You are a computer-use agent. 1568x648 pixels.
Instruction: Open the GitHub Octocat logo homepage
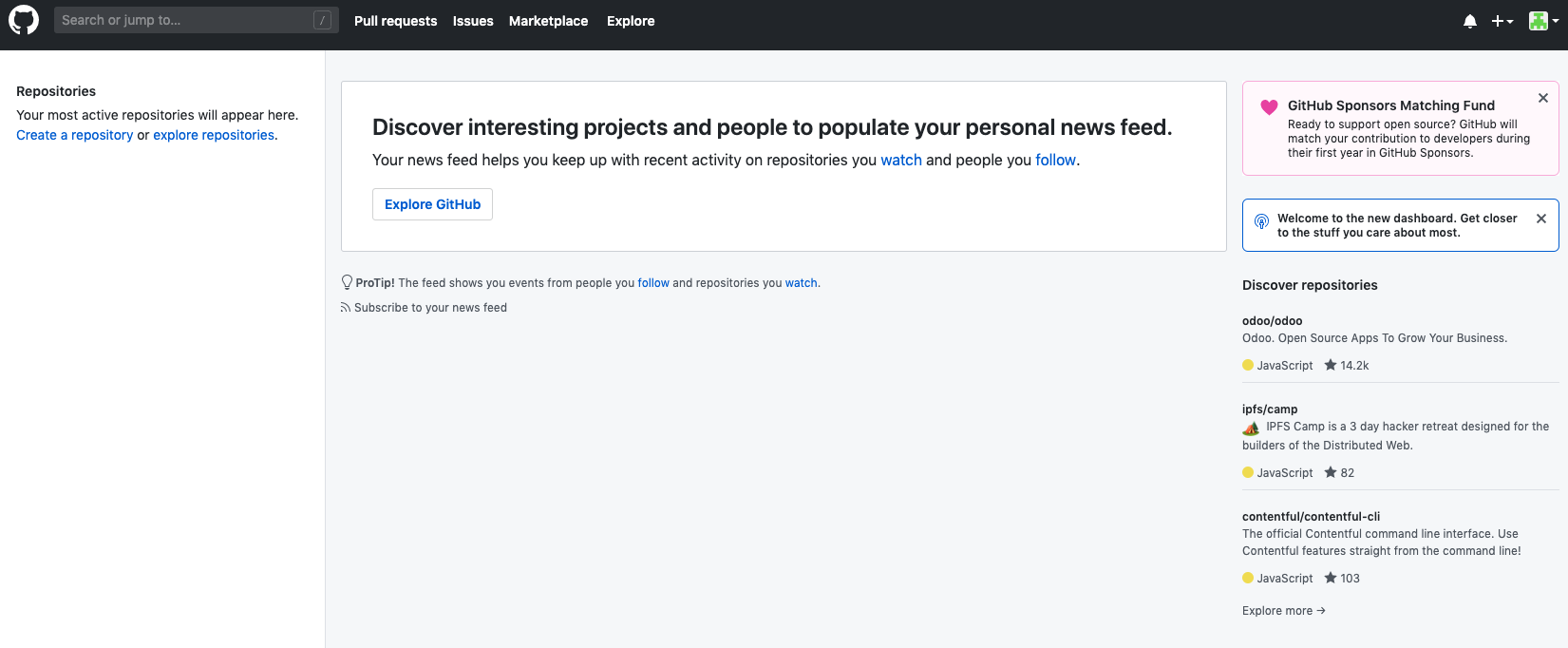coord(24,20)
